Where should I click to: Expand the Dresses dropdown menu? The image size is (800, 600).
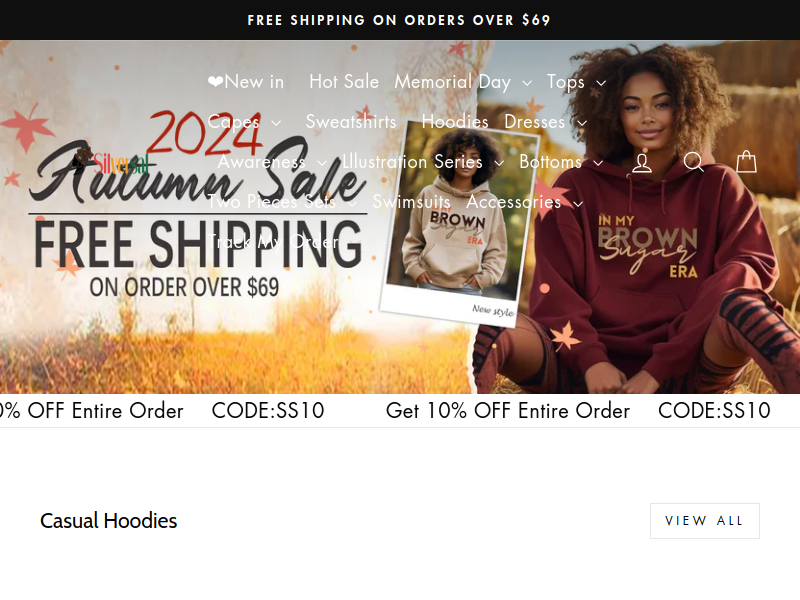tap(546, 122)
